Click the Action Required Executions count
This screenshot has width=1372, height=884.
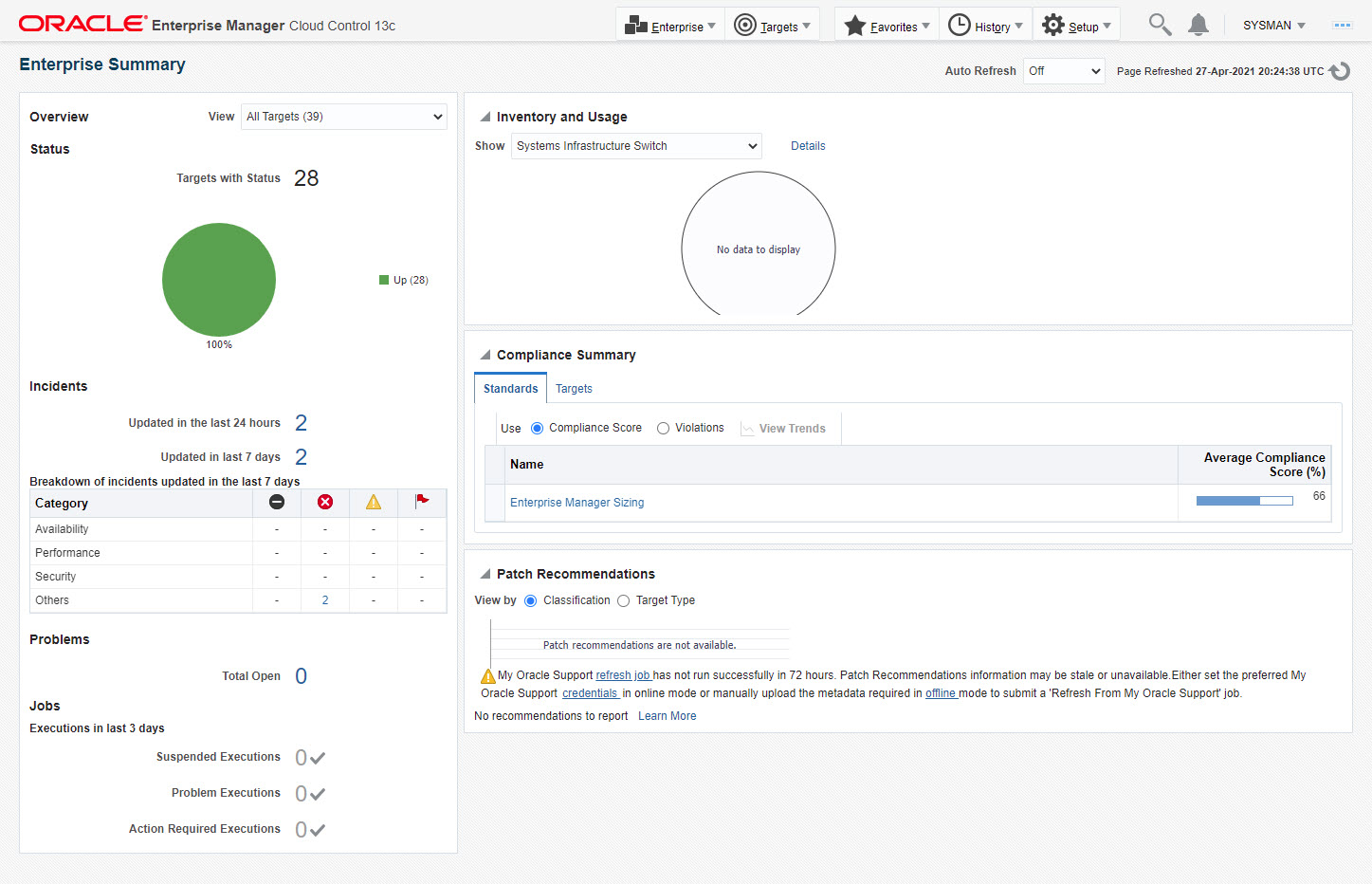coord(301,830)
